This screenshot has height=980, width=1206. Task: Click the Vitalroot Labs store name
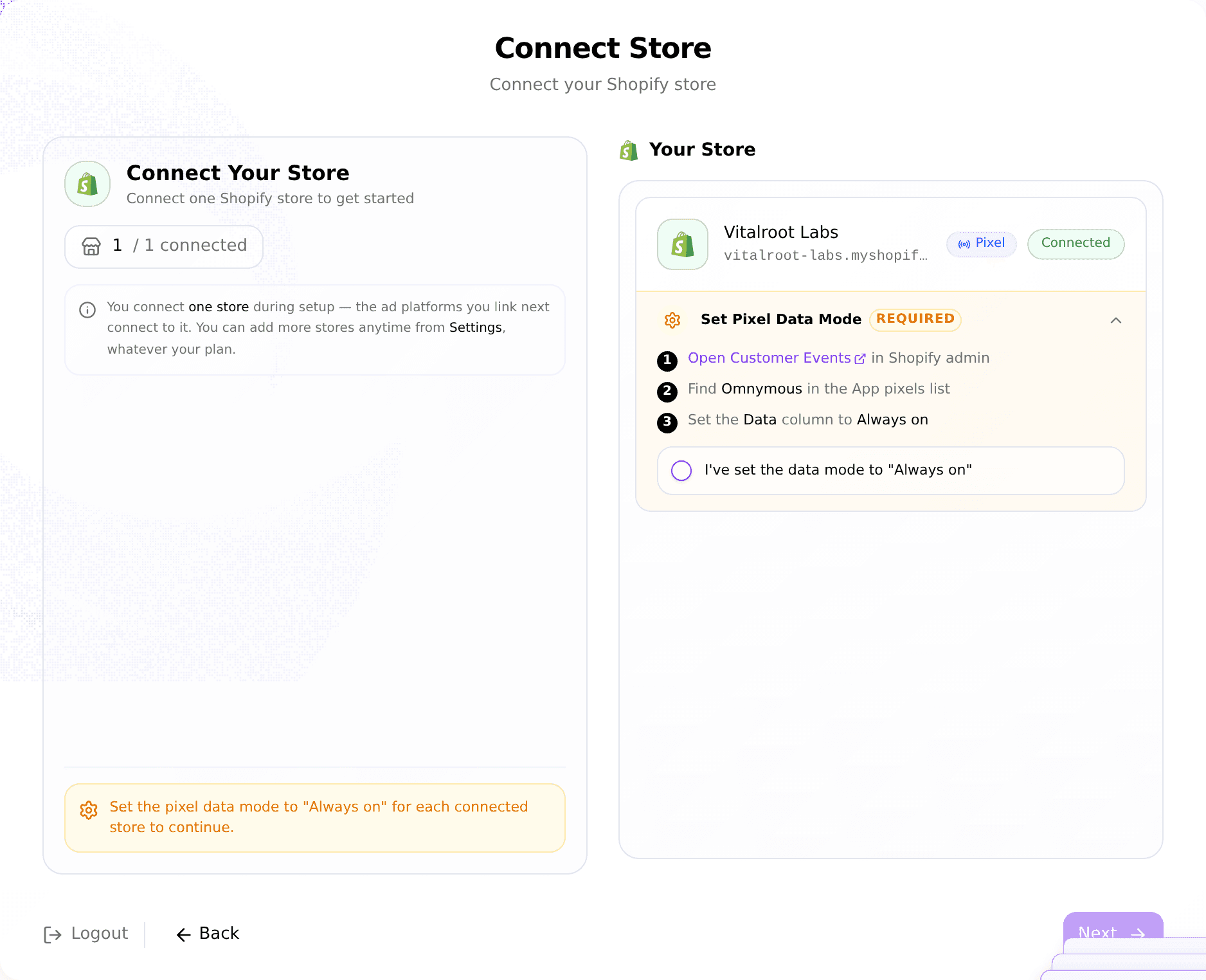click(x=781, y=232)
